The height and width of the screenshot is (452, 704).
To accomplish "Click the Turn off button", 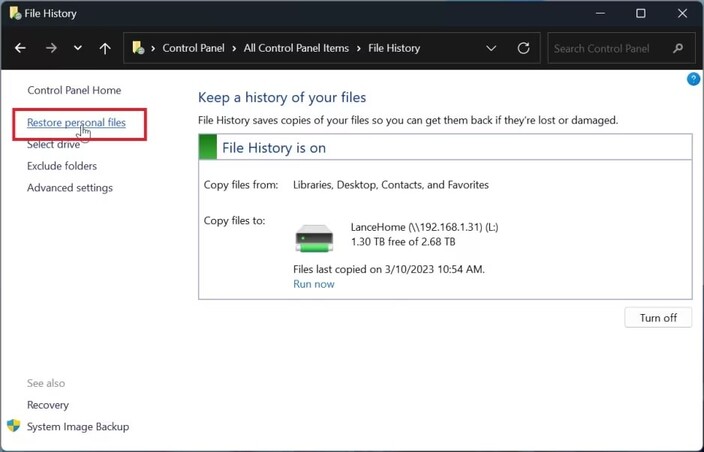I will pos(658,318).
